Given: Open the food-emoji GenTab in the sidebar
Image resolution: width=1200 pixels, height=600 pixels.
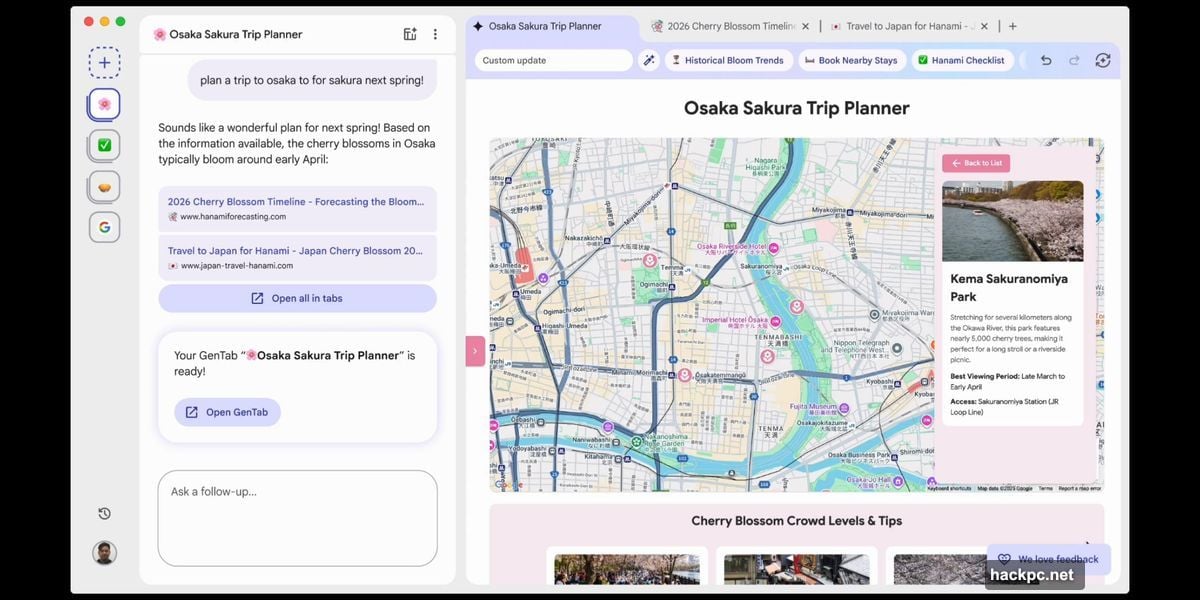Looking at the screenshot, I should [104, 186].
